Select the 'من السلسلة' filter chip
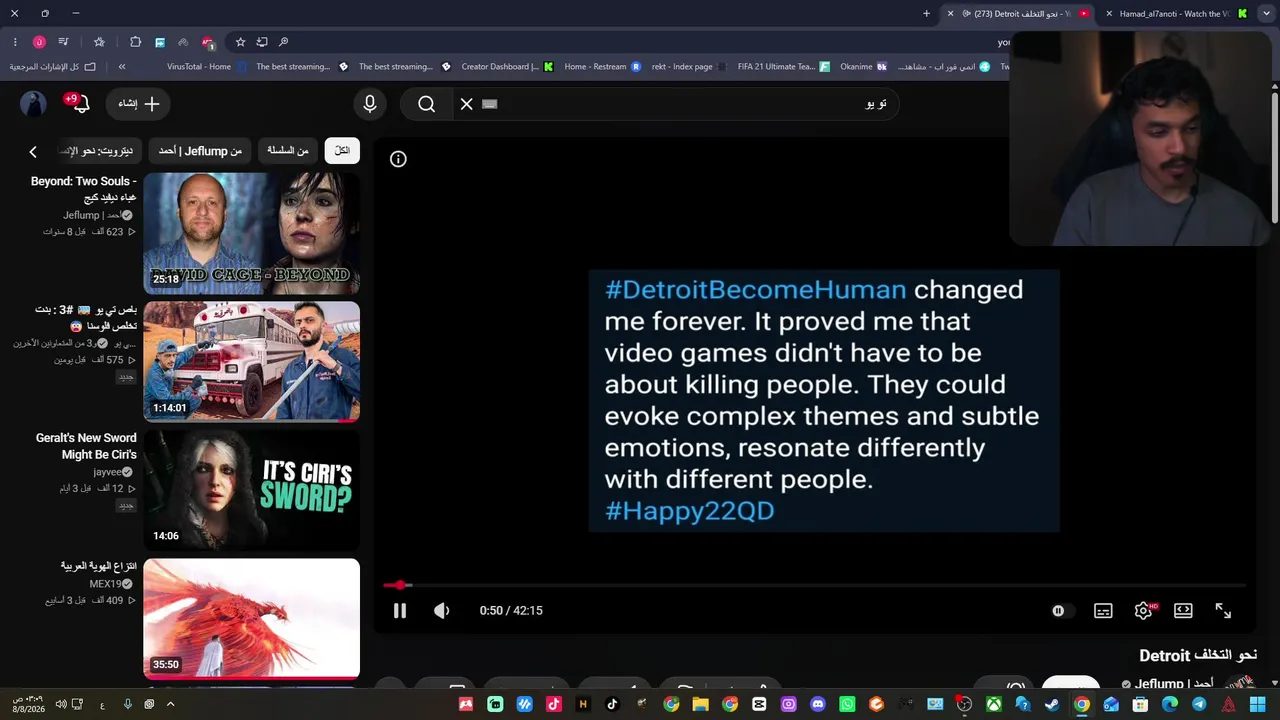Screen dimensions: 1280x720 [288, 151]
